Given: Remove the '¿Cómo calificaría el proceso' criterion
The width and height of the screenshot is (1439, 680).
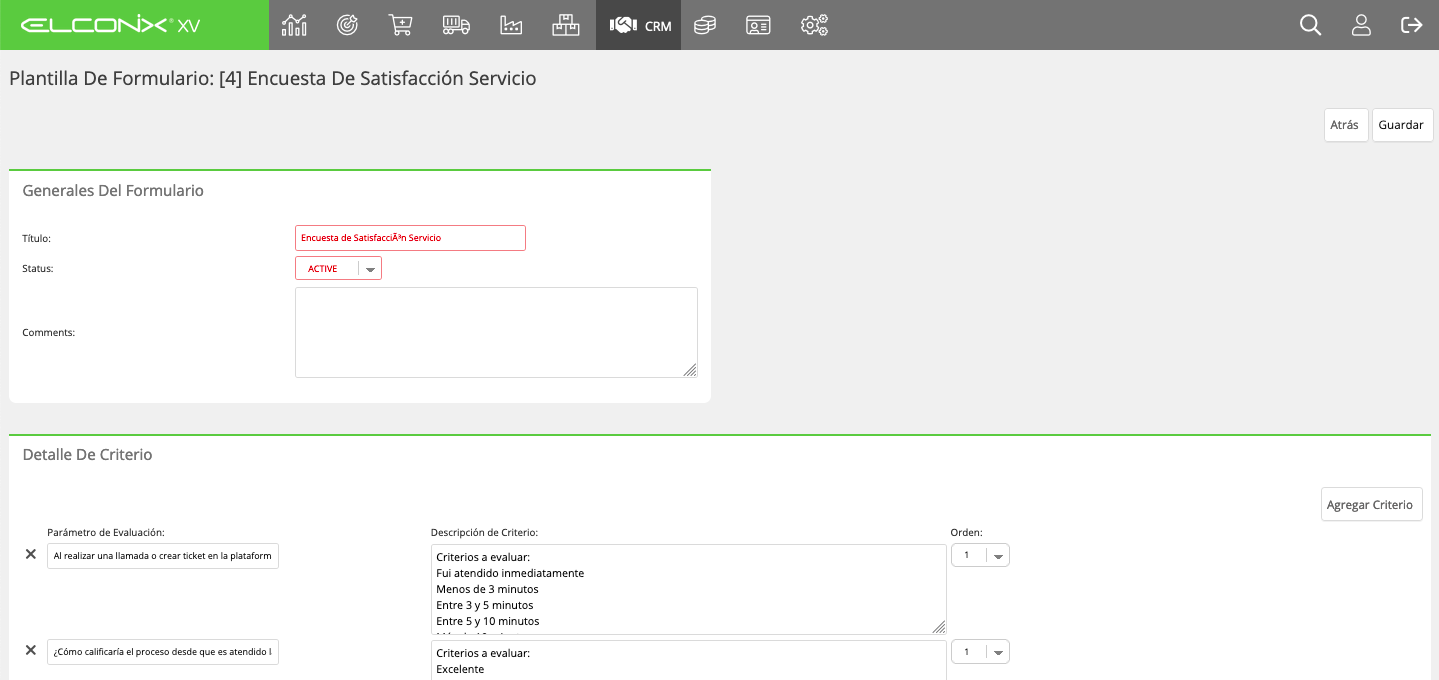Looking at the screenshot, I should tap(31, 650).
